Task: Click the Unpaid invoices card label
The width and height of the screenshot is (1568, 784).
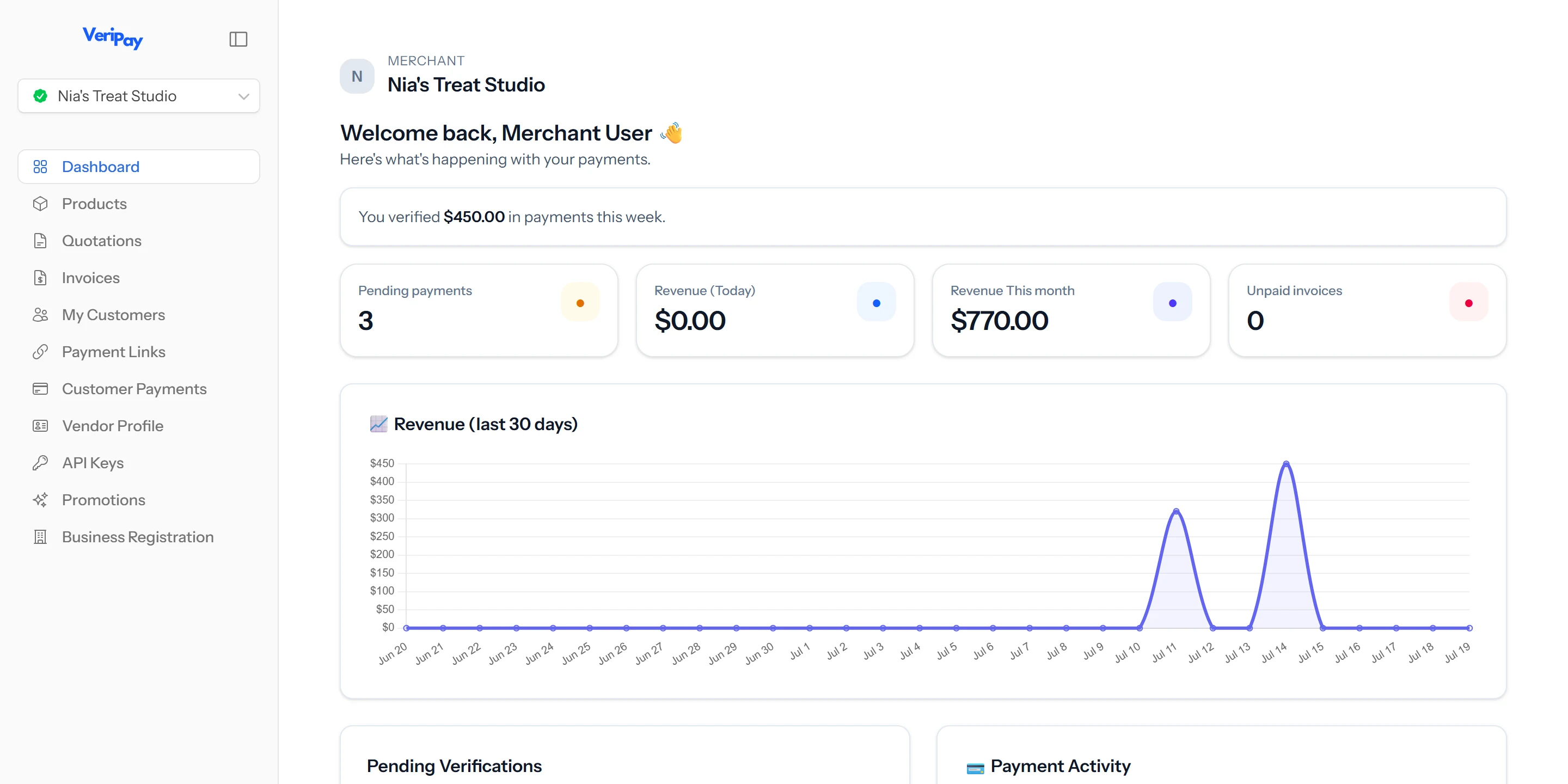Action: (x=1294, y=291)
